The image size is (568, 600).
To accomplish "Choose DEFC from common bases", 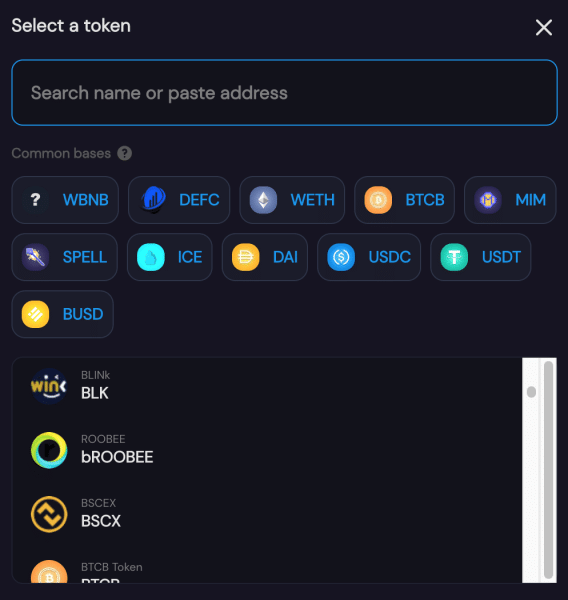I will point(179,200).
